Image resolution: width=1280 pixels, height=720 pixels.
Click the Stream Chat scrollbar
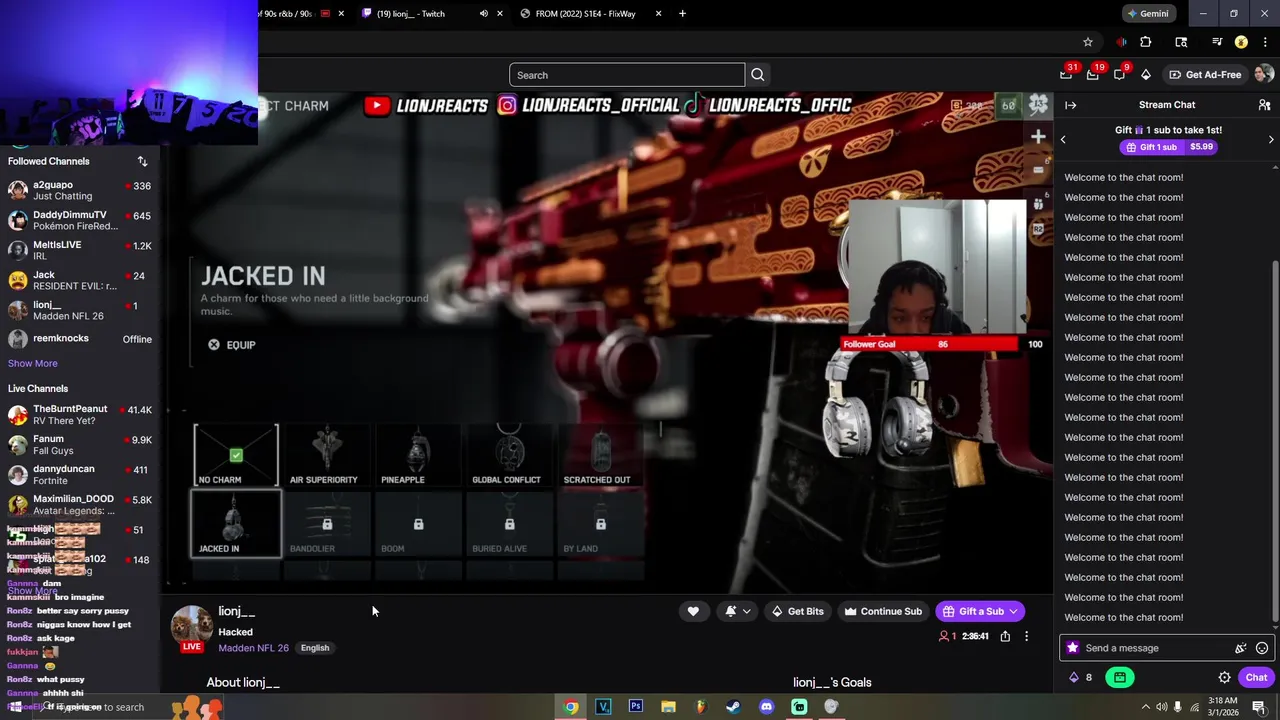1273,440
